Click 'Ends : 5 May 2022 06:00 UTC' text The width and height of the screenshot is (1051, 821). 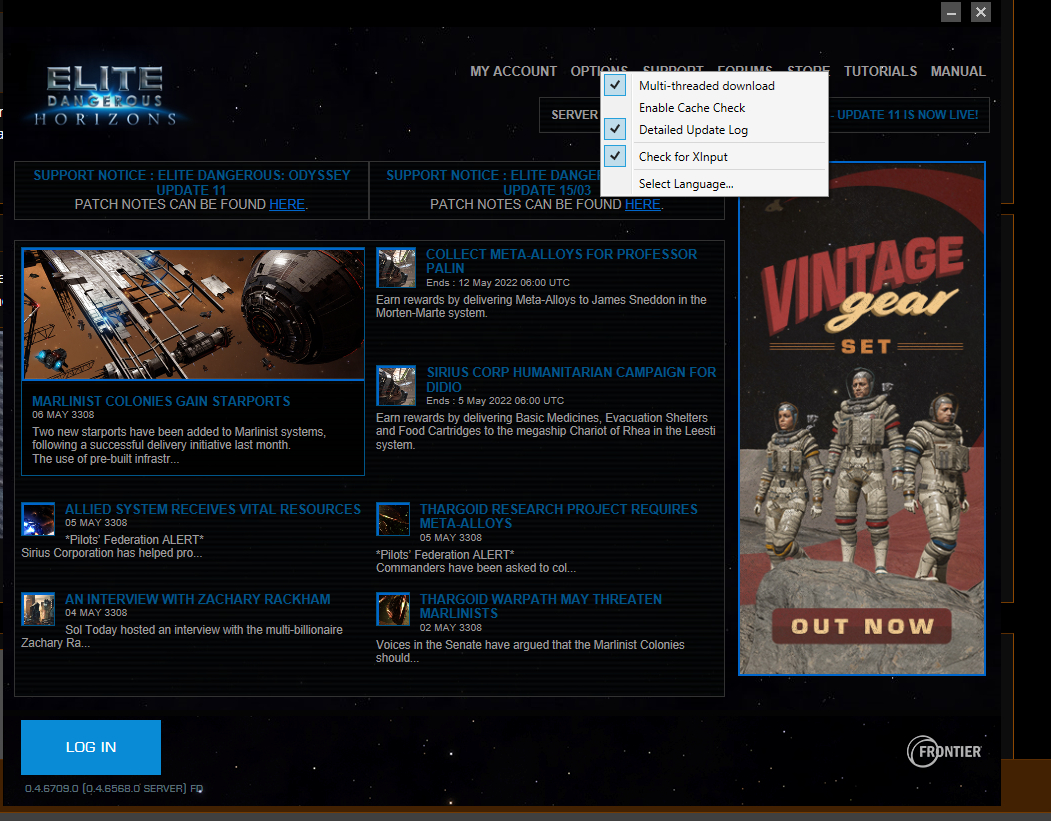[x=495, y=401]
